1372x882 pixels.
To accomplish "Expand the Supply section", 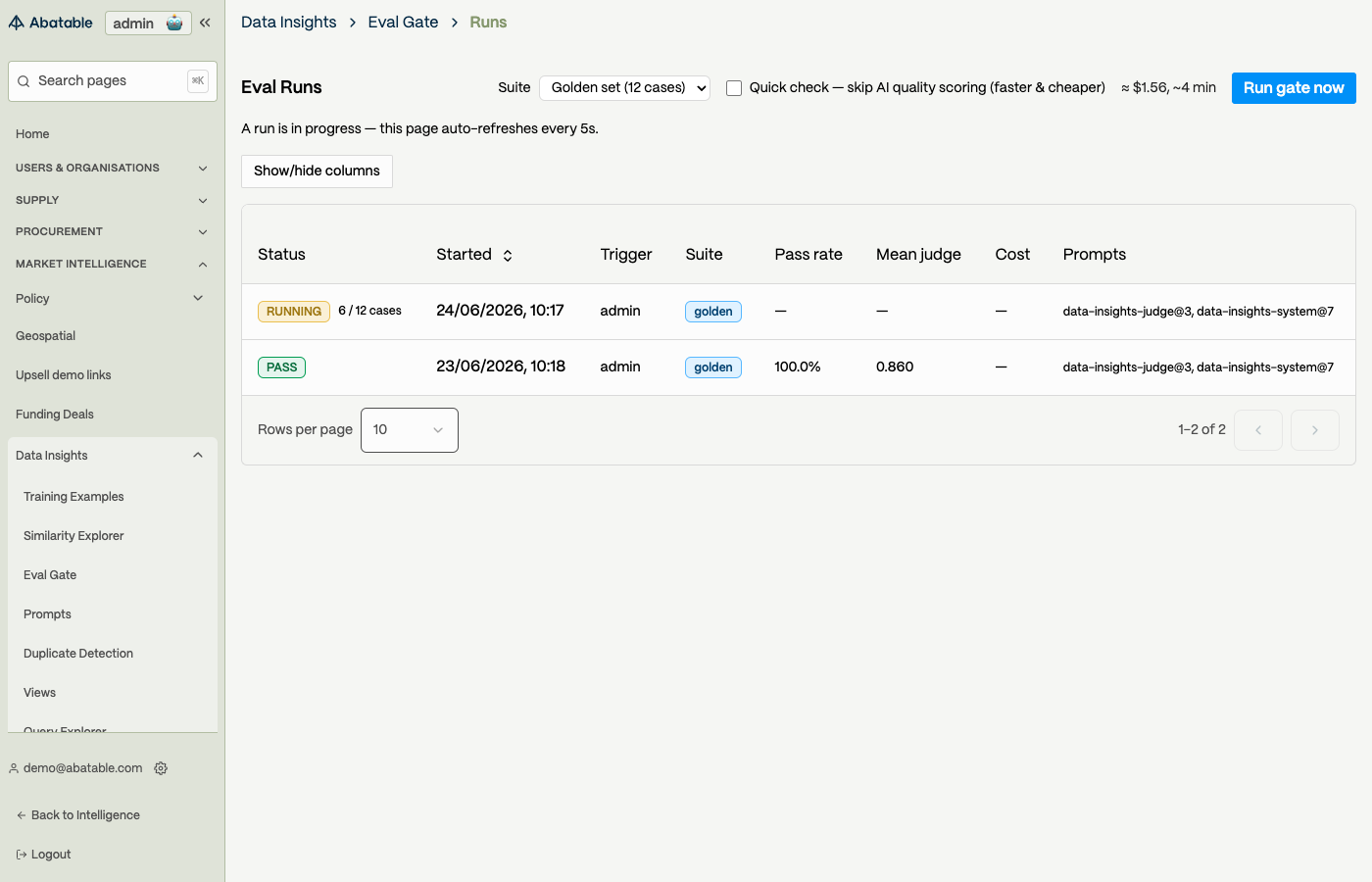I will tap(113, 200).
